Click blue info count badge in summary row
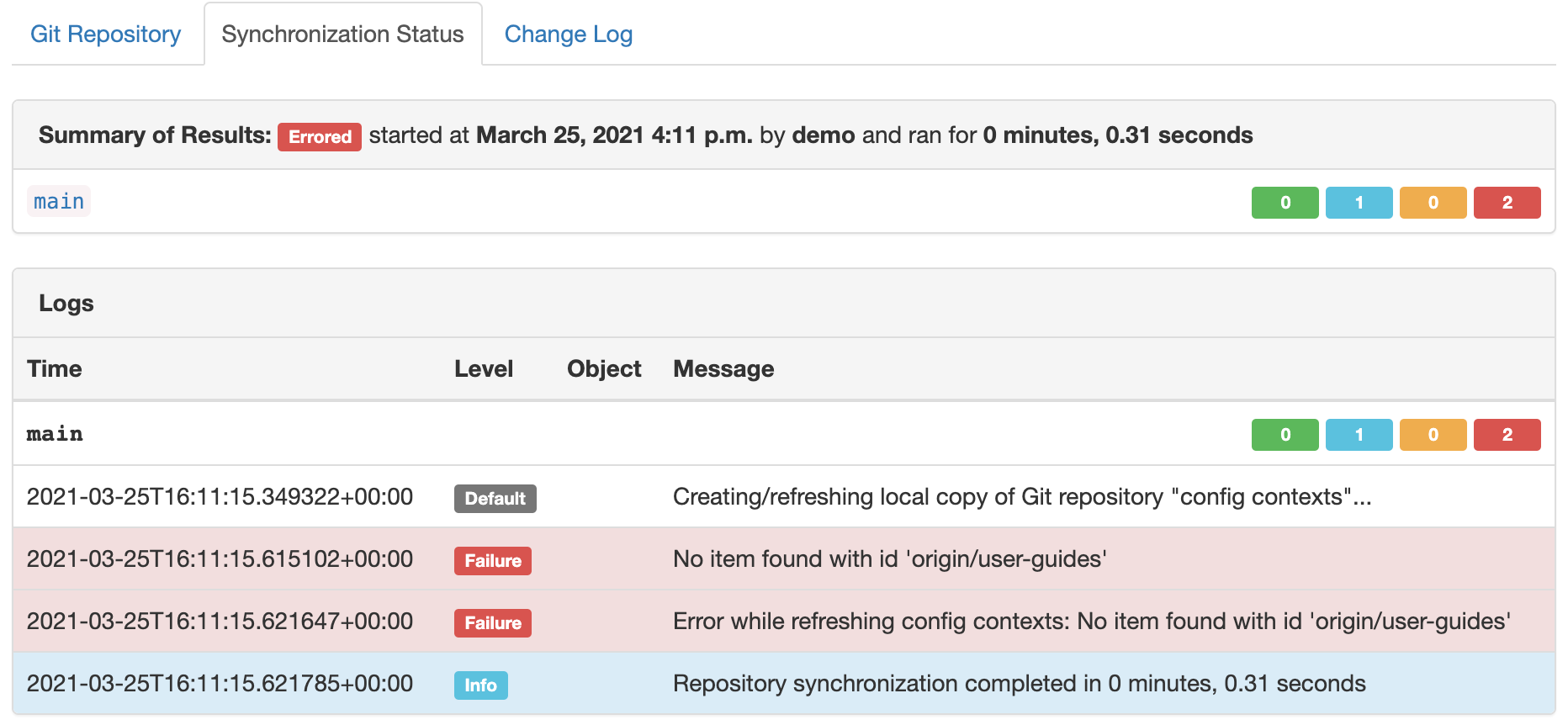Screen dimensions: 1568x725 click(x=1359, y=203)
